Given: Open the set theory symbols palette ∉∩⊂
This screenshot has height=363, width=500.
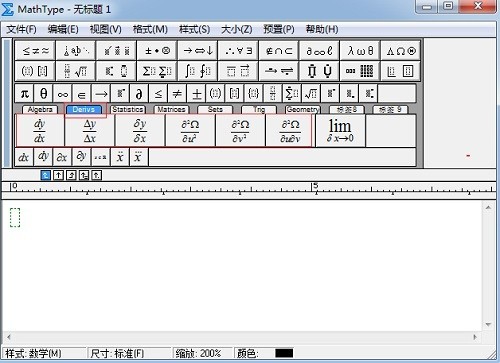Looking at the screenshot, I should click(279, 51).
